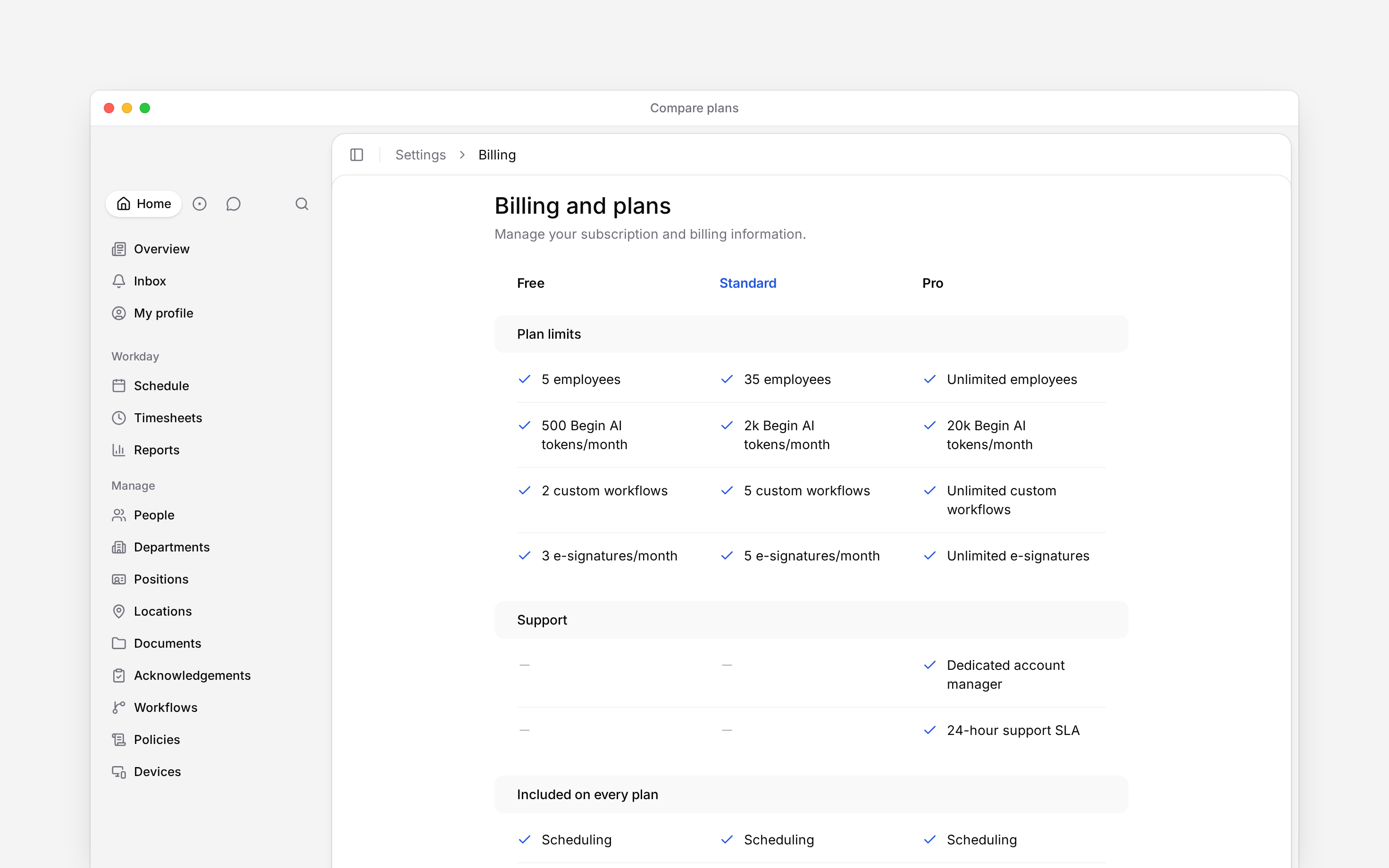Click the Policies scroll icon
This screenshot has height=868, width=1389.
(x=119, y=740)
